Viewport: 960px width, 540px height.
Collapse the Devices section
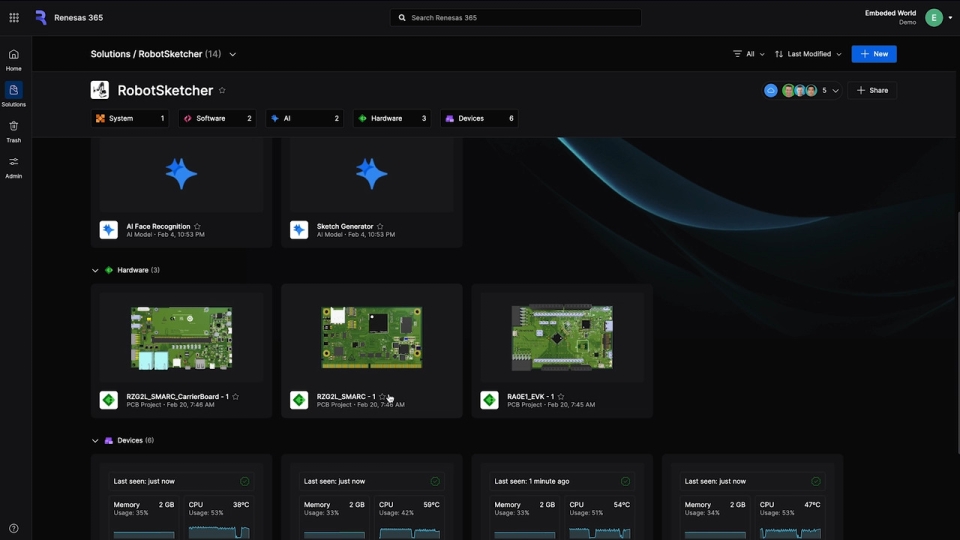(x=96, y=440)
